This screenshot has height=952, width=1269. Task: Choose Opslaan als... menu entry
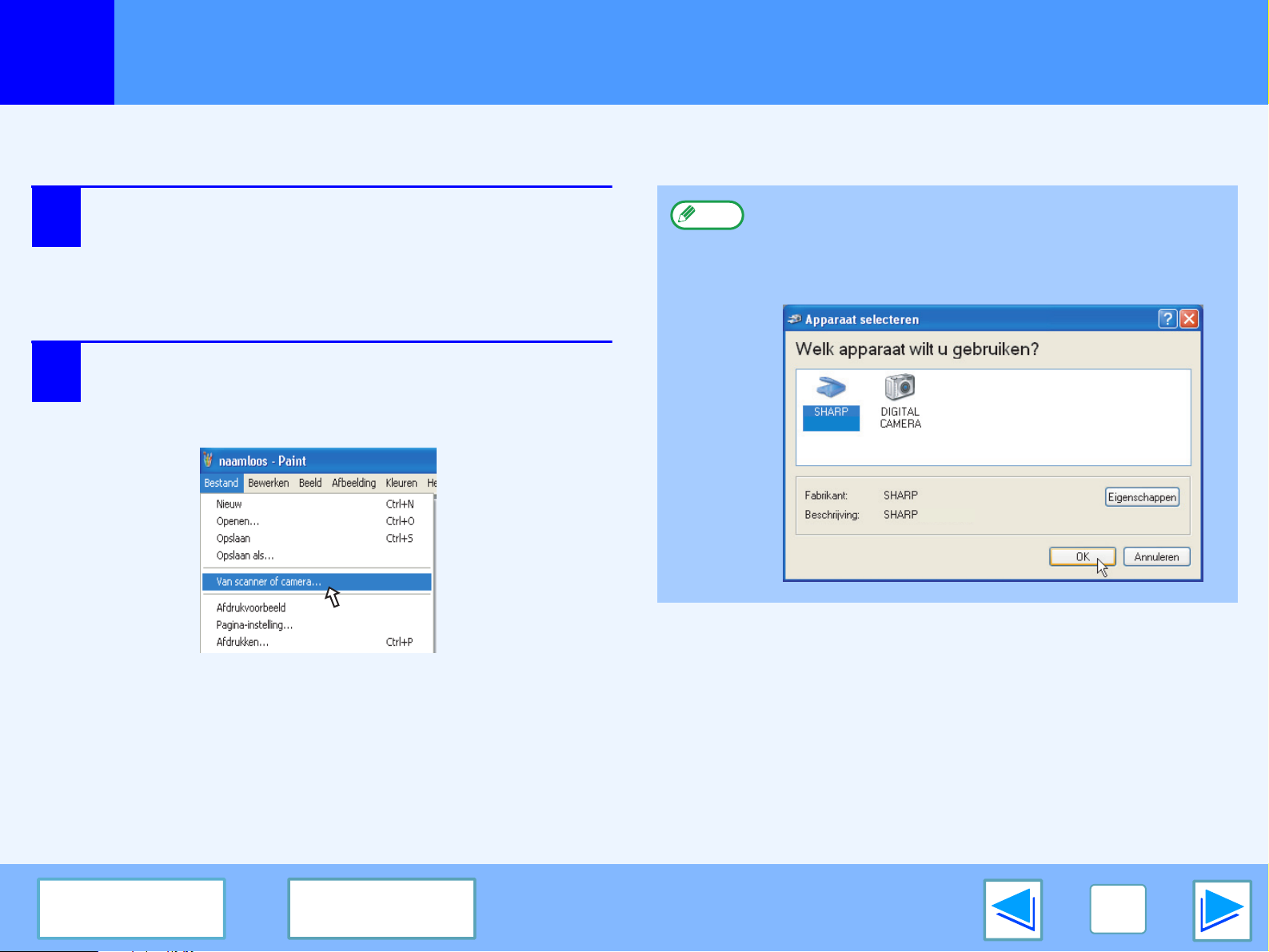coord(317,556)
